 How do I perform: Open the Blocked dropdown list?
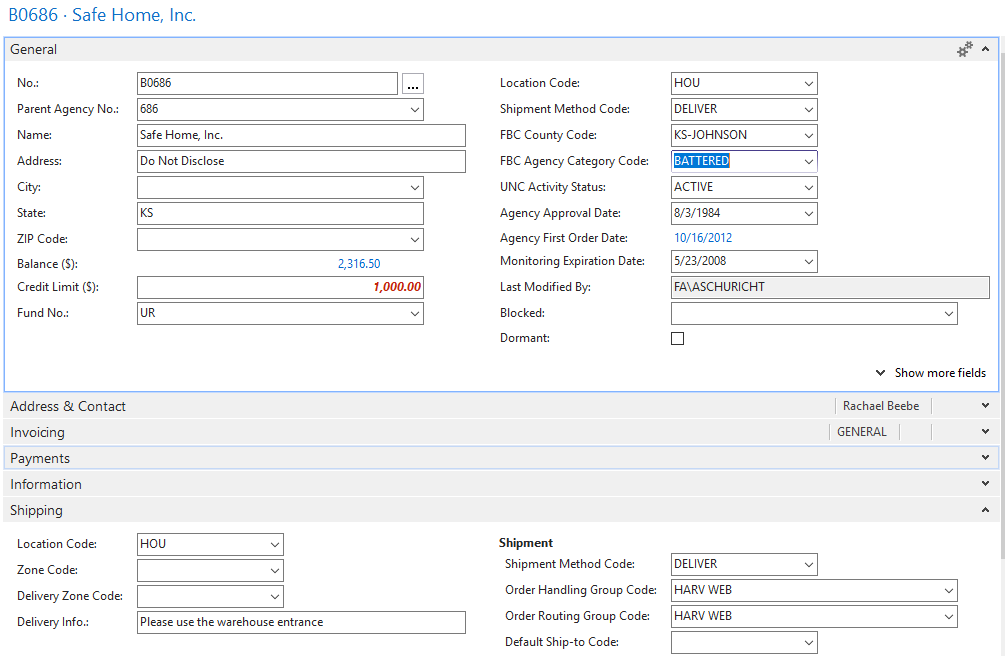949,313
